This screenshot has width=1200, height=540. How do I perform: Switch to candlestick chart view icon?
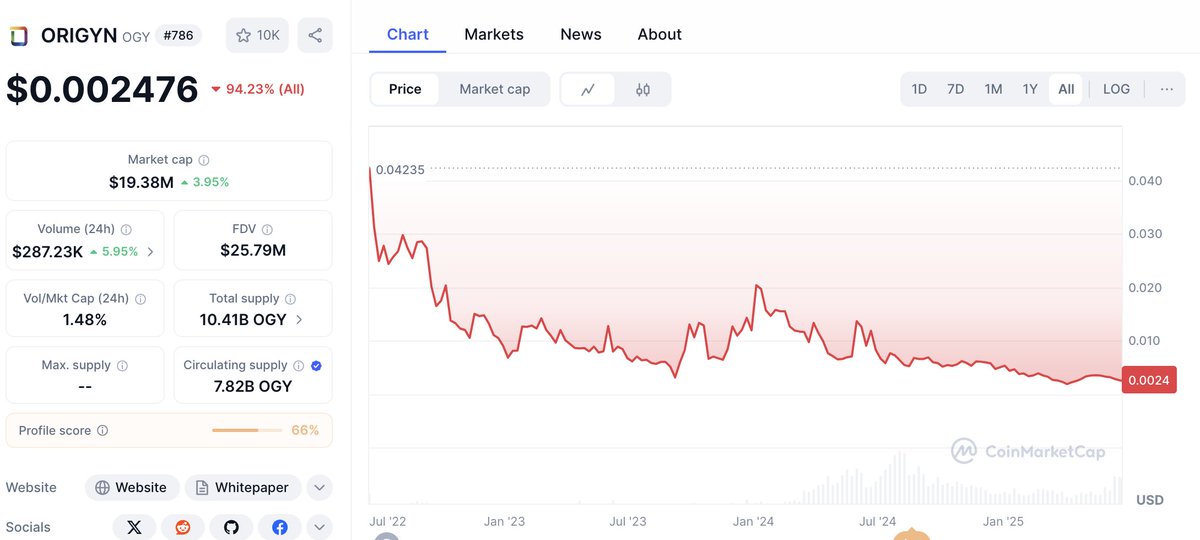643,89
